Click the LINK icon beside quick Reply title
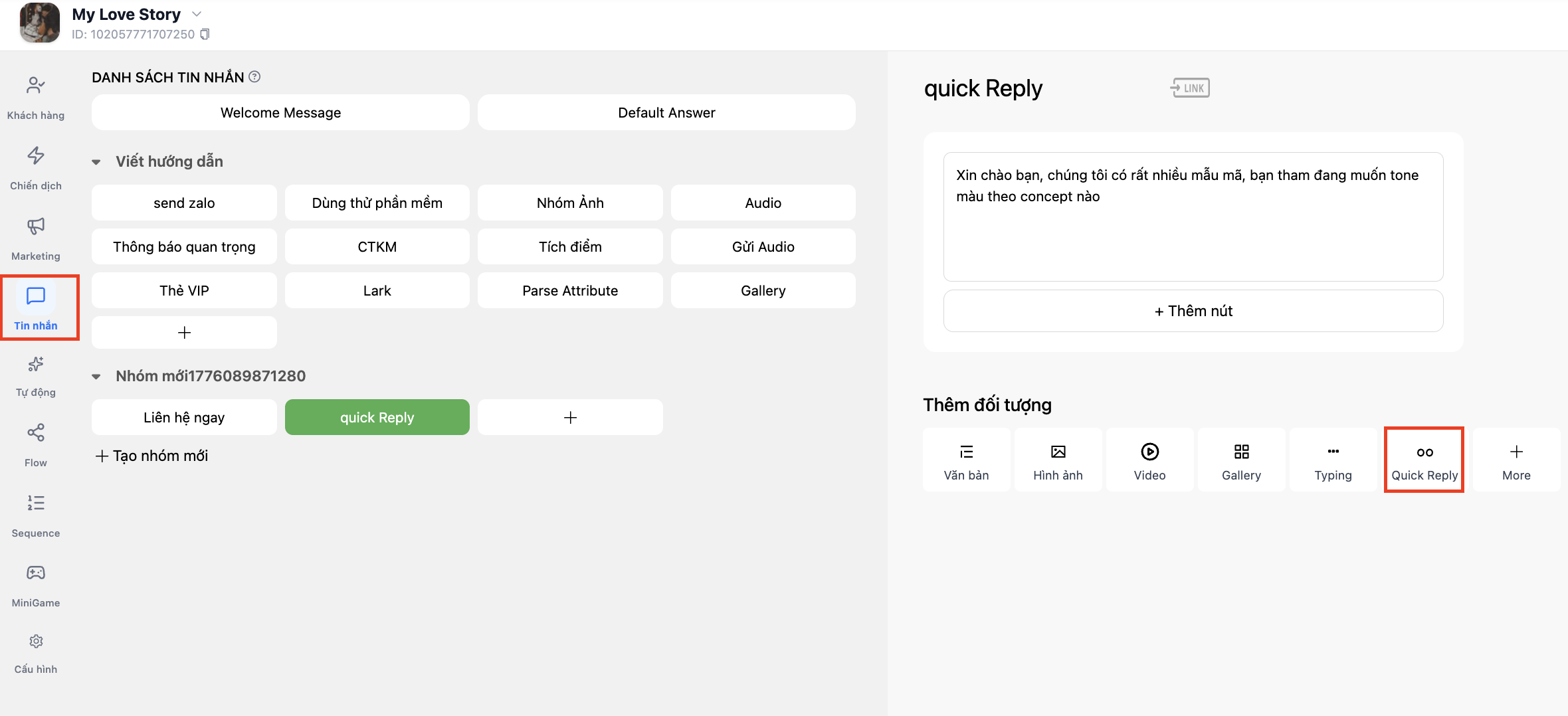 coord(1190,88)
